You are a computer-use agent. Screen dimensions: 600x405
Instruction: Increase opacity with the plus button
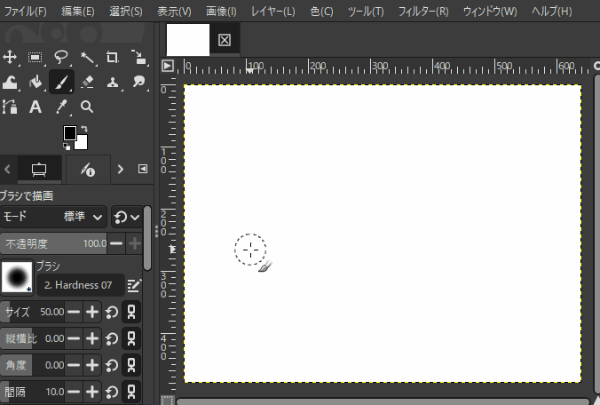tap(135, 243)
